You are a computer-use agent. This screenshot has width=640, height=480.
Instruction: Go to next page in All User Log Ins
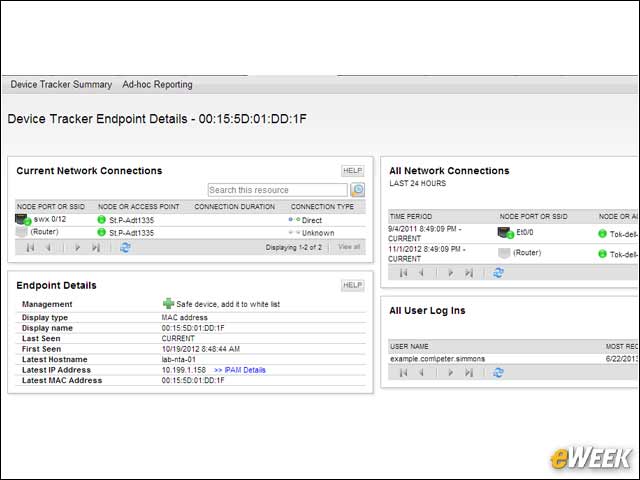451,372
